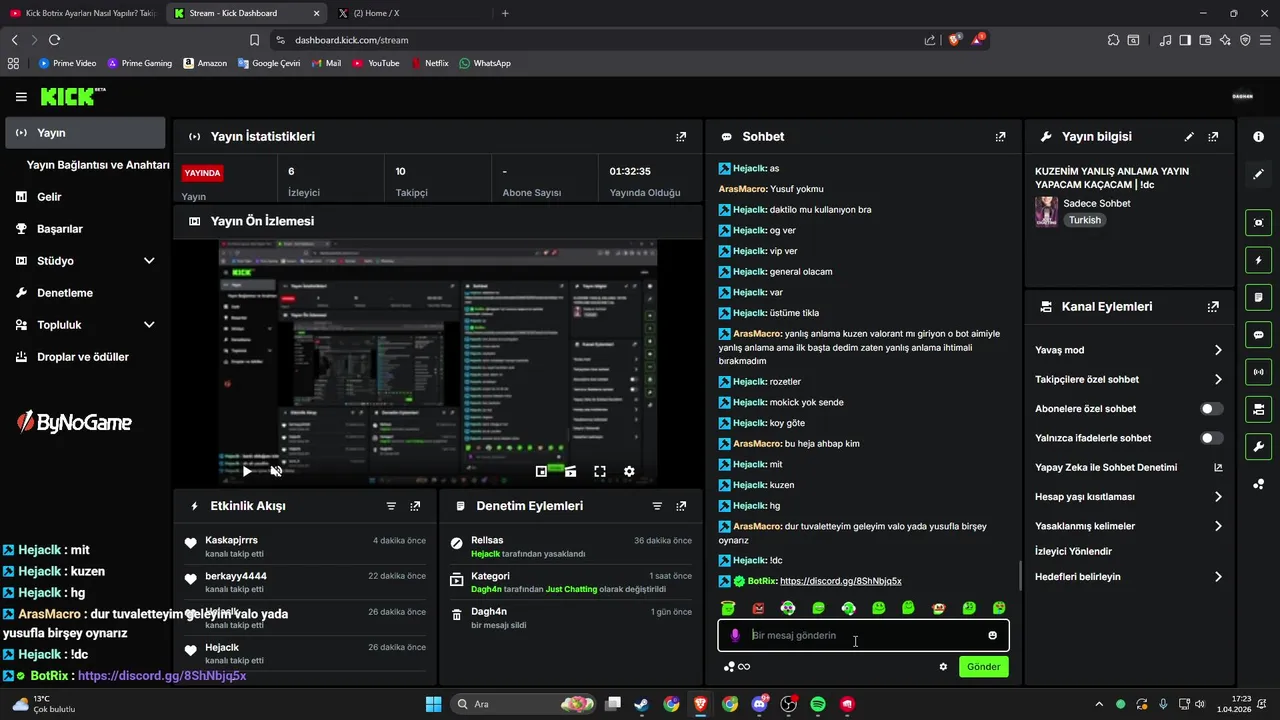Open the info icon in the right sidebar

(1258, 137)
